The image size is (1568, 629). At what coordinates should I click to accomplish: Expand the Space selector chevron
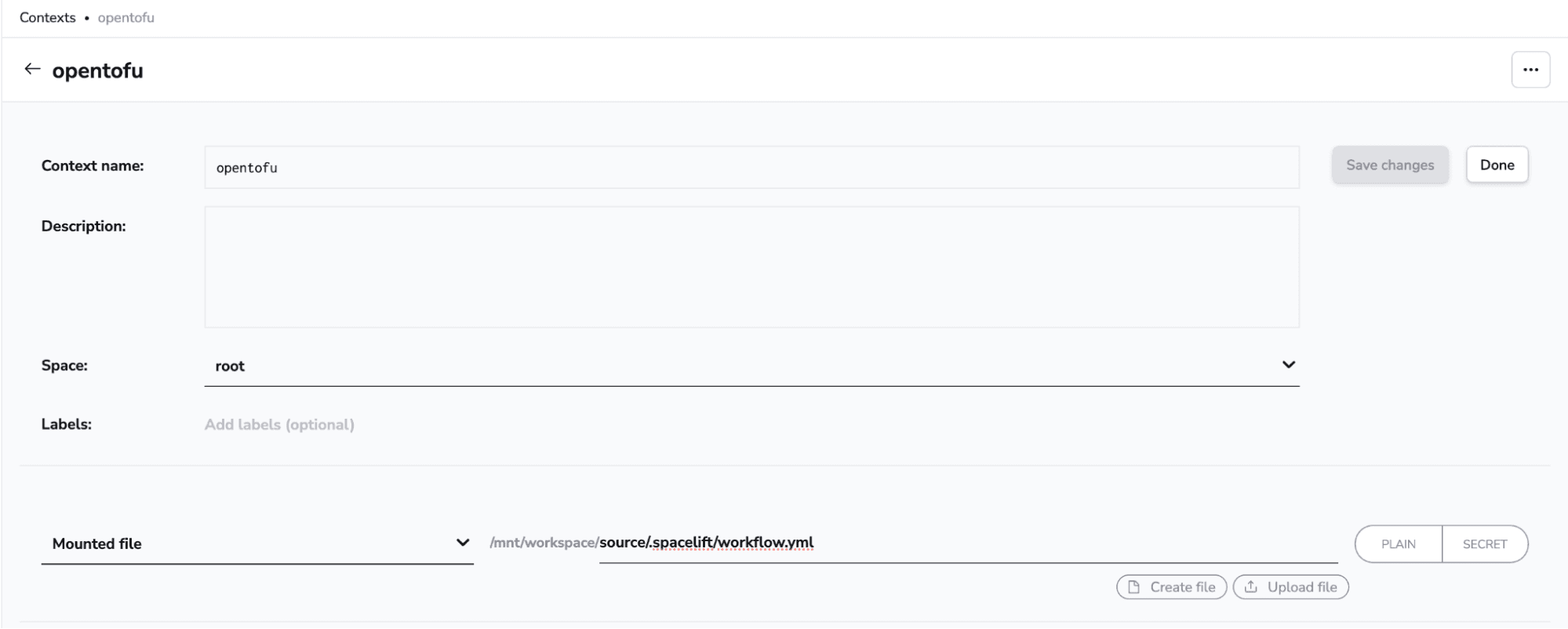tap(1288, 365)
